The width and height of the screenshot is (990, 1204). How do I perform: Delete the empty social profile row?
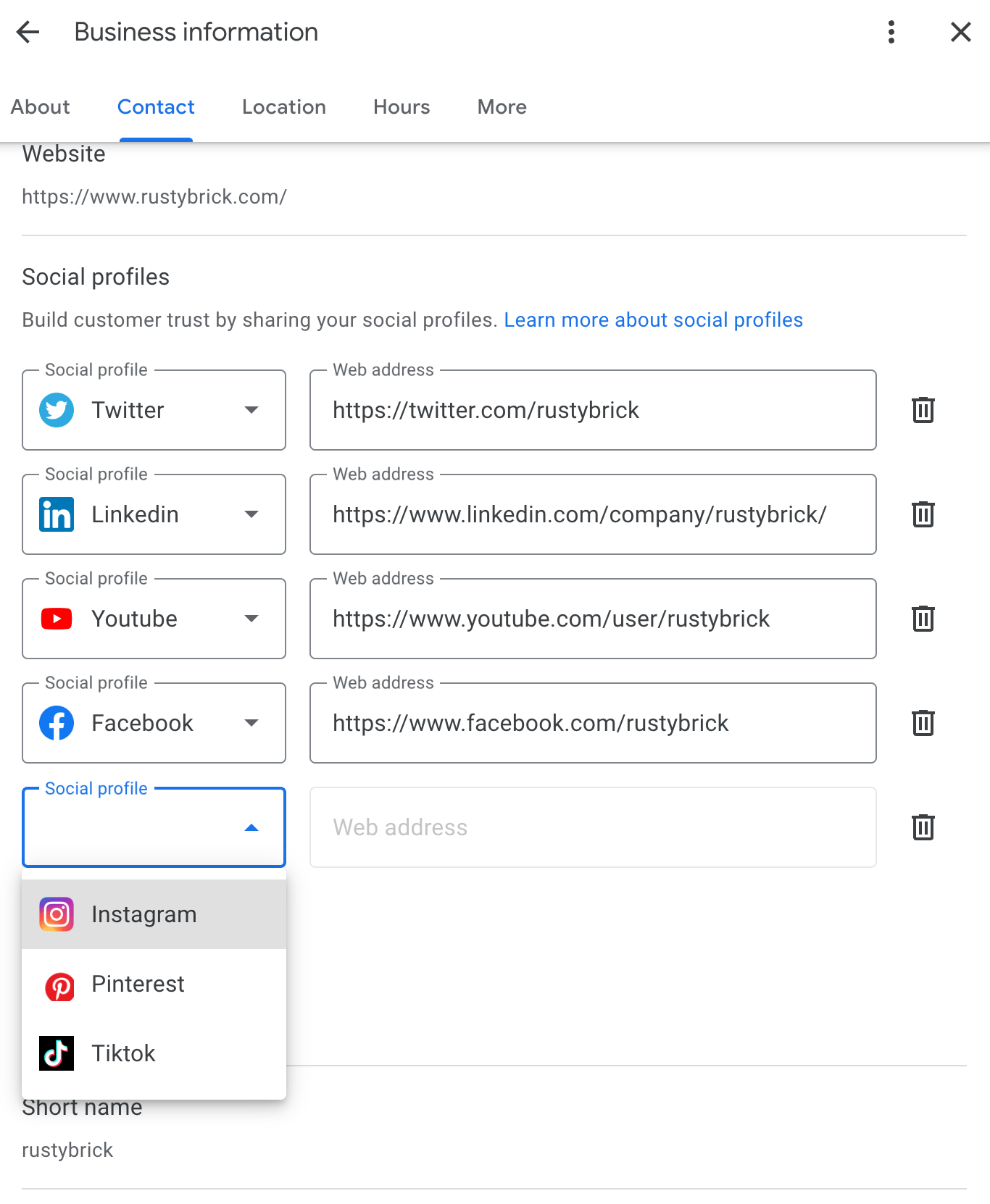tap(923, 827)
